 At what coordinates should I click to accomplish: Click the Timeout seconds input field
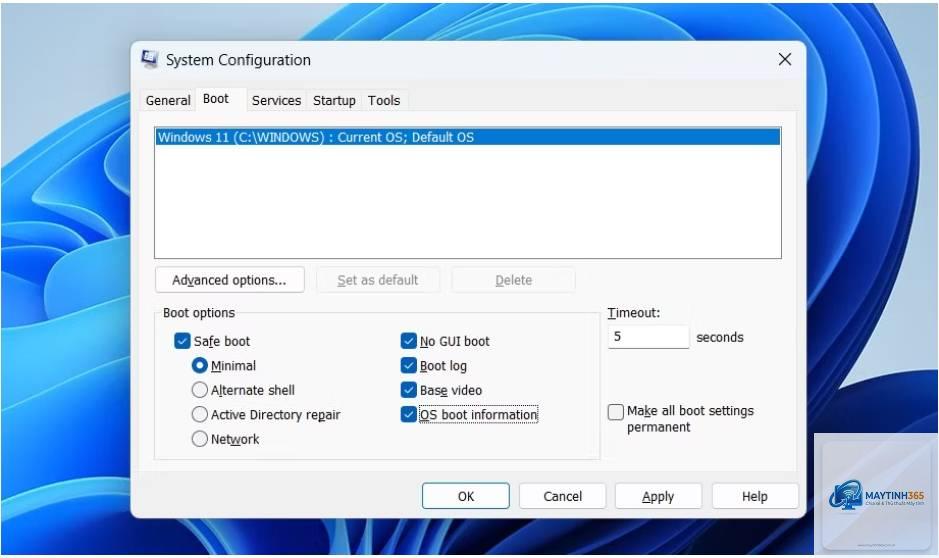click(648, 336)
